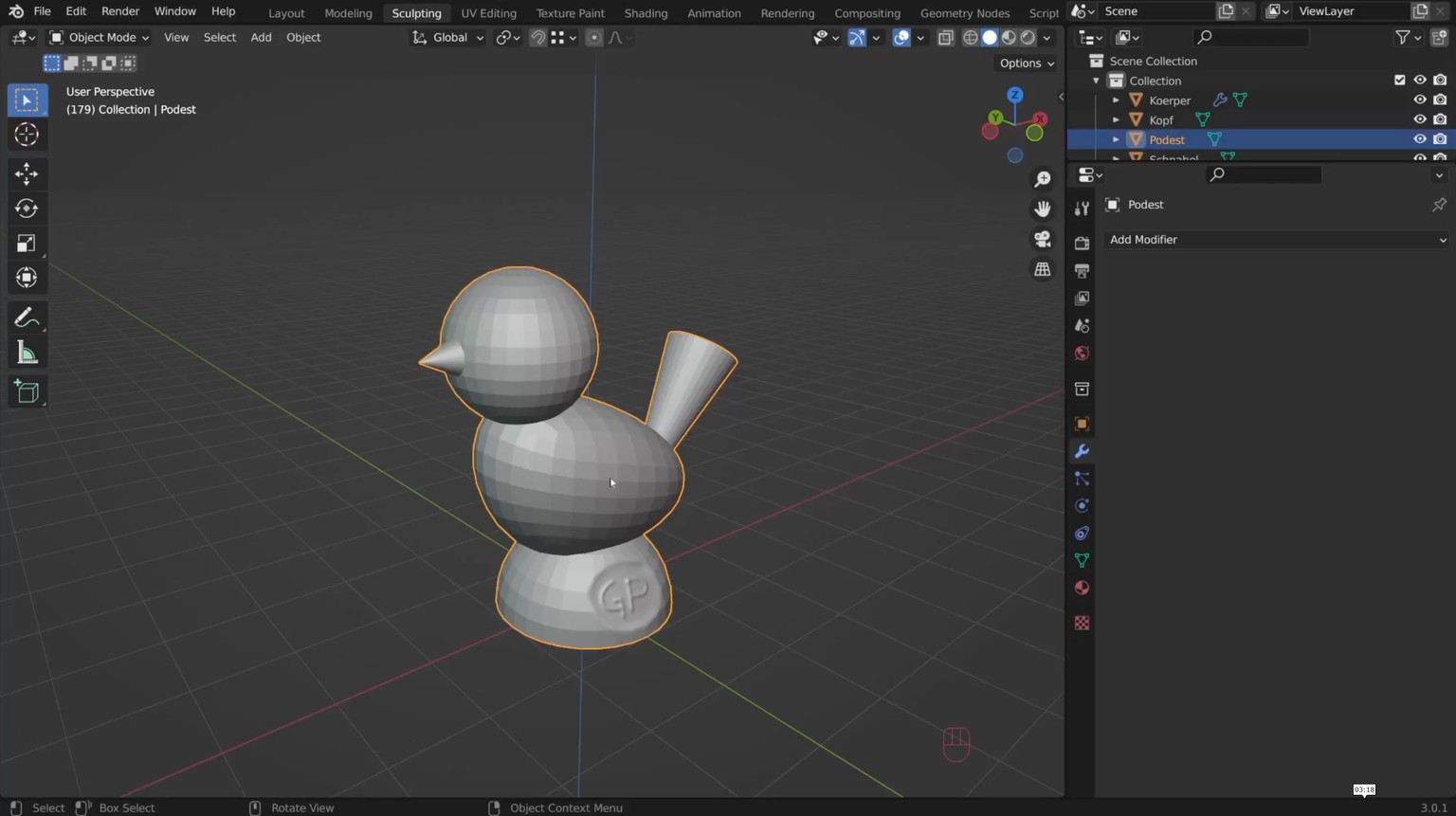Open the Object Data properties tab

pos(1082,561)
